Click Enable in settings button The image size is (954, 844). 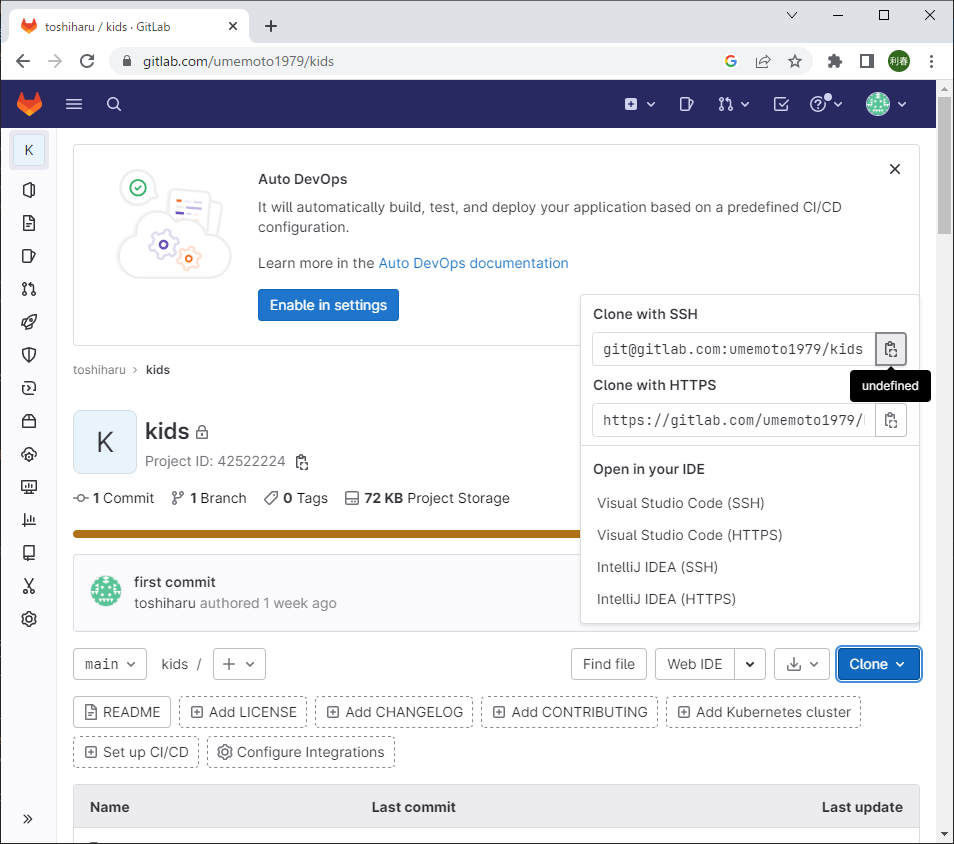pyautogui.click(x=328, y=305)
